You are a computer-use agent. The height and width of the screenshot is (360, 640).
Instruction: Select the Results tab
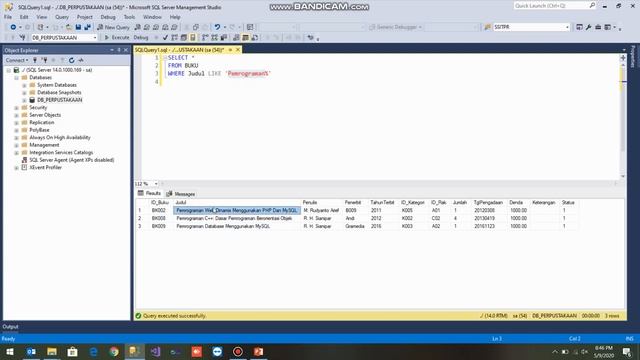(x=149, y=193)
